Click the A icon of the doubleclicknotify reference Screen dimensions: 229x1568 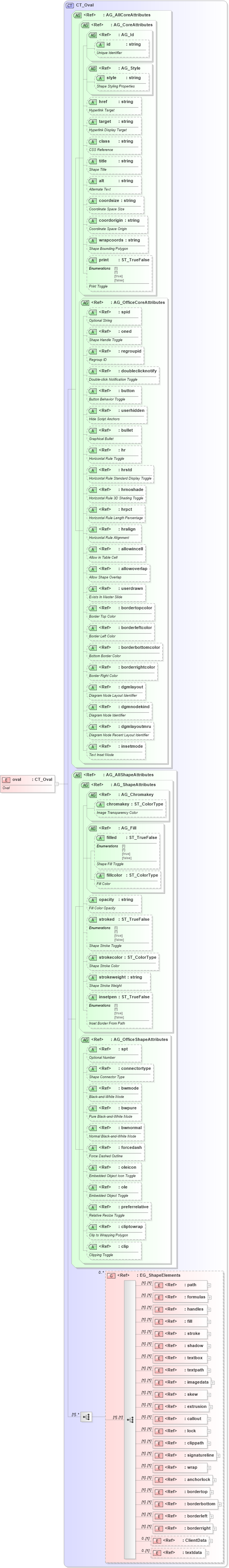pos(93,371)
